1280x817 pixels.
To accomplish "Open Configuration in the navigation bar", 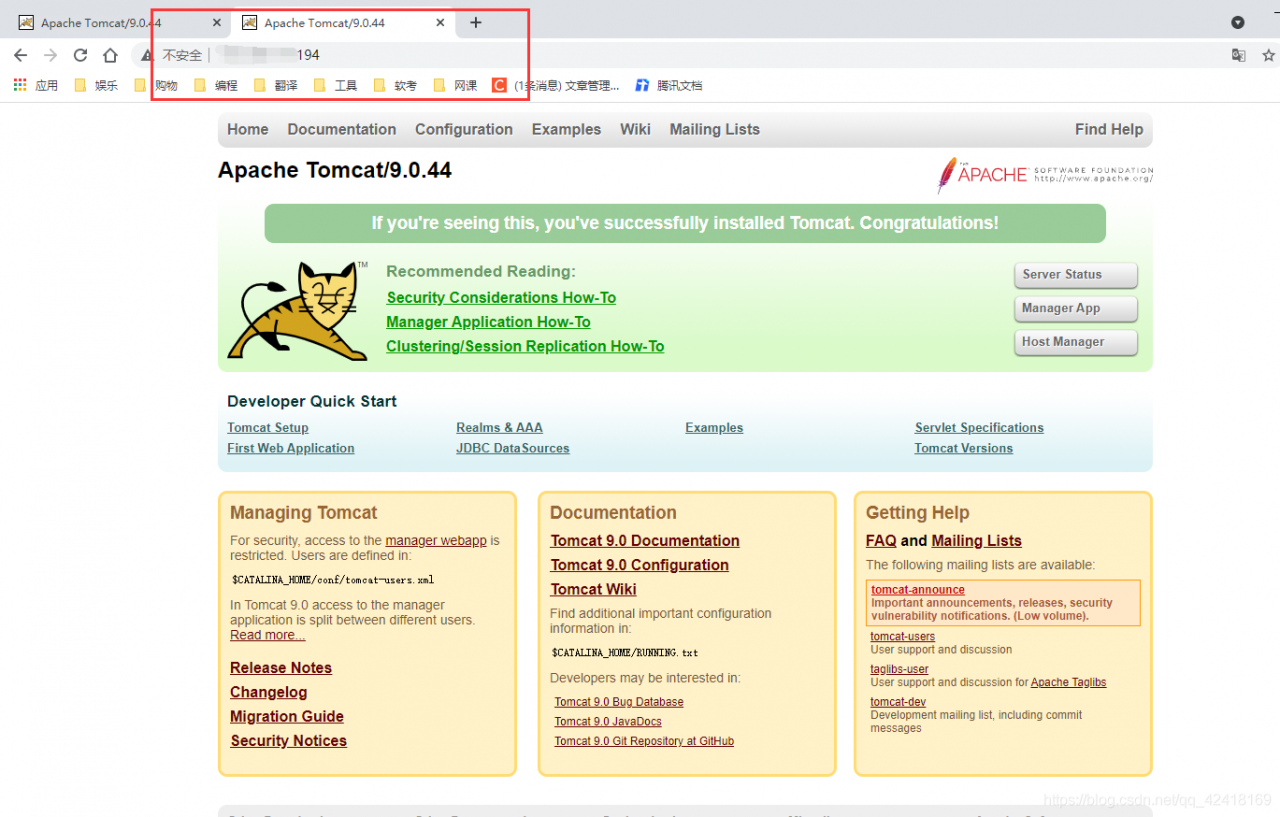I will point(464,129).
